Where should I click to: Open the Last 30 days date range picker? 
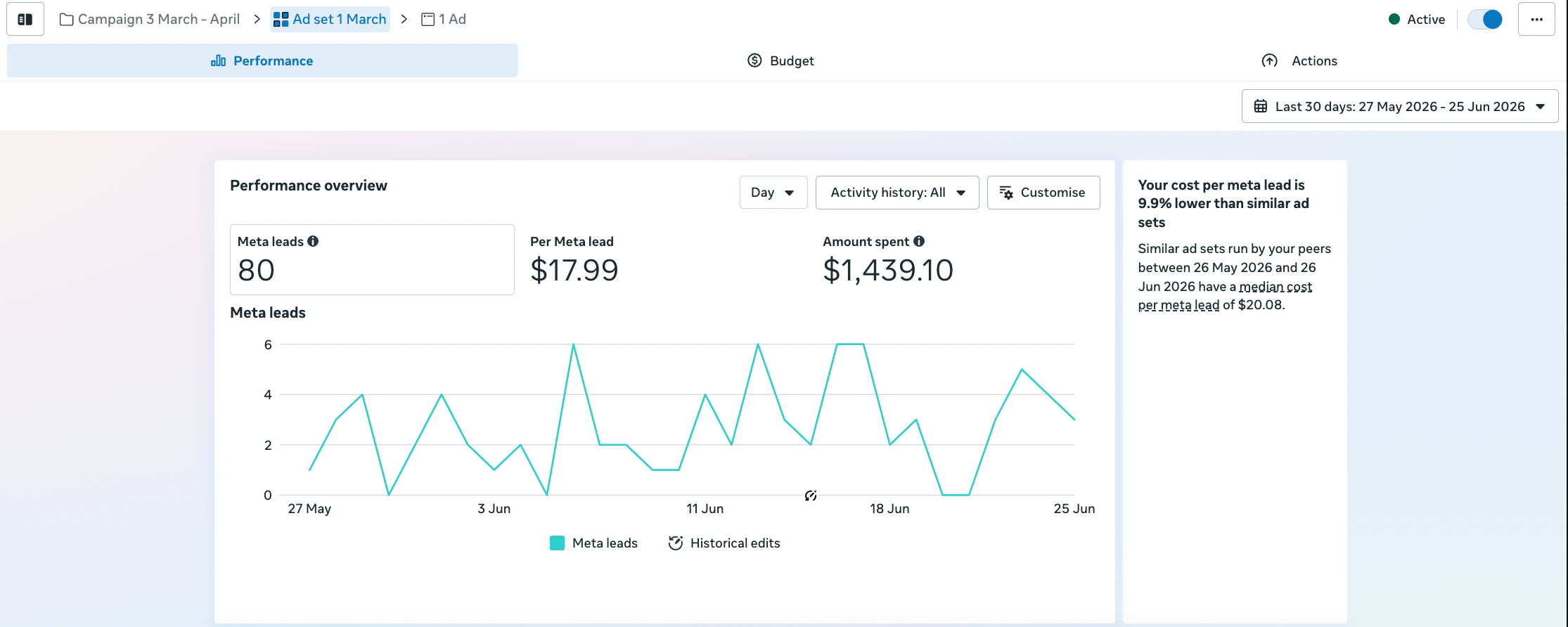(1400, 106)
